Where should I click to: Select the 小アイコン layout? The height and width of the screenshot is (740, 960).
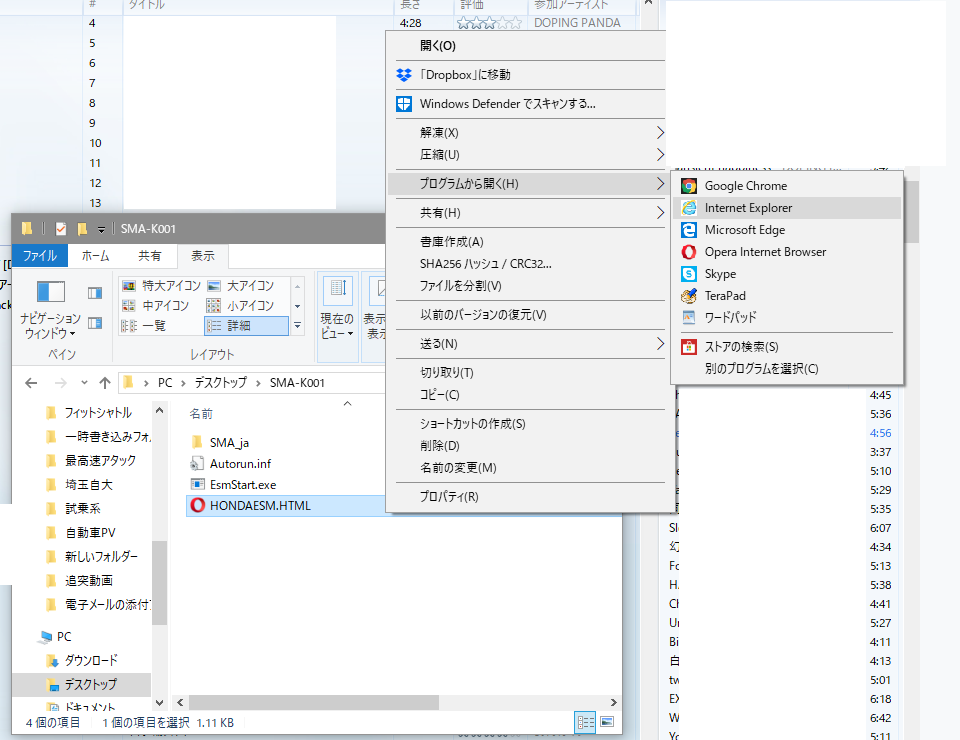(x=241, y=305)
